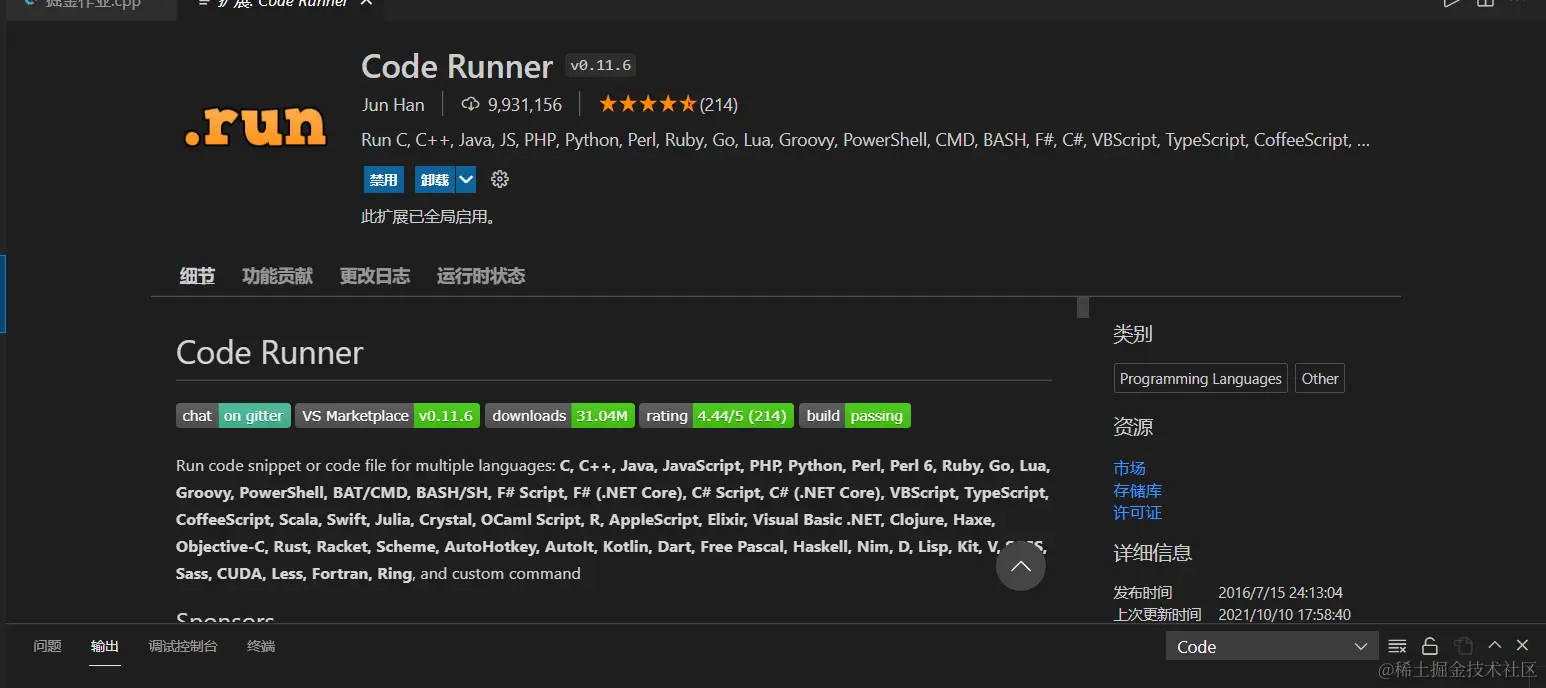Click the build passing badge

855,416
